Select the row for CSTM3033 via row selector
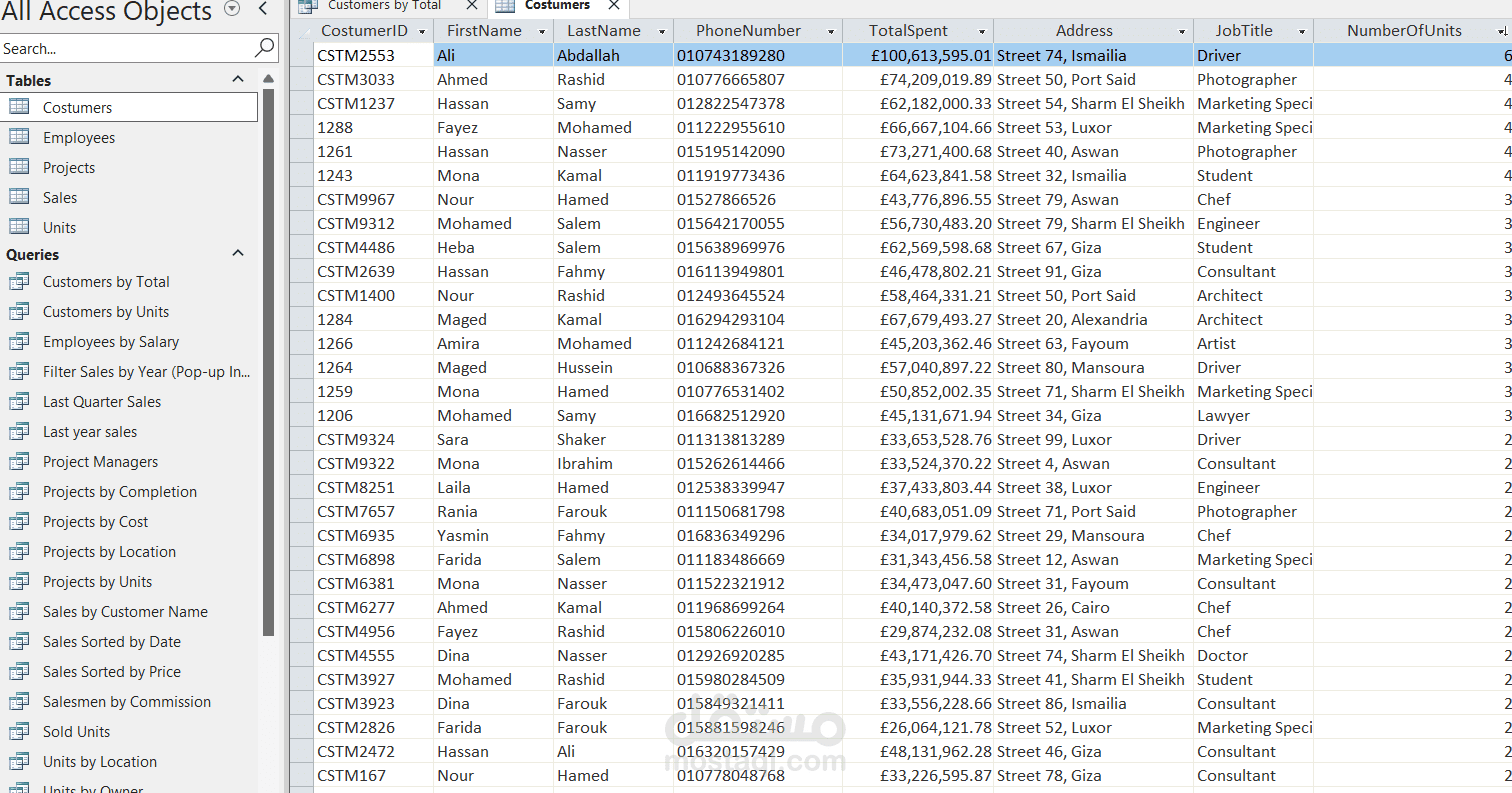Screen dimensions: 1512x793 302,80
